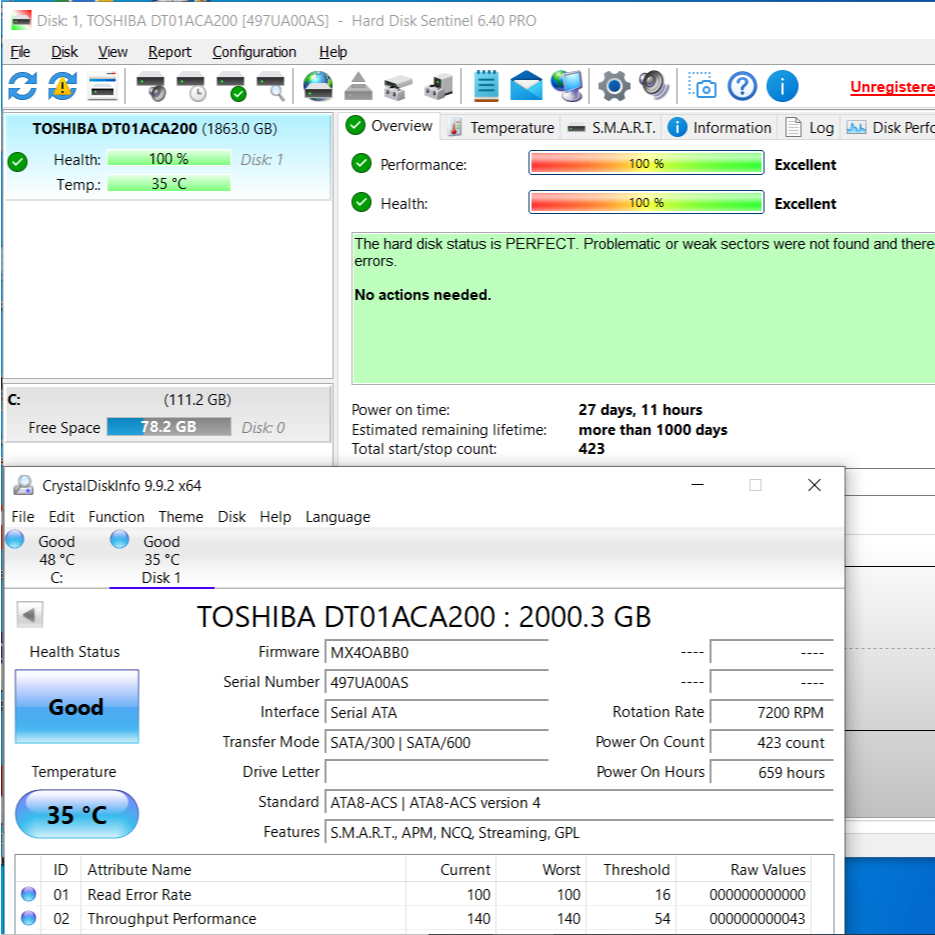
Task: Click the Health 100 % gradient bar in Overview
Action: [646, 202]
